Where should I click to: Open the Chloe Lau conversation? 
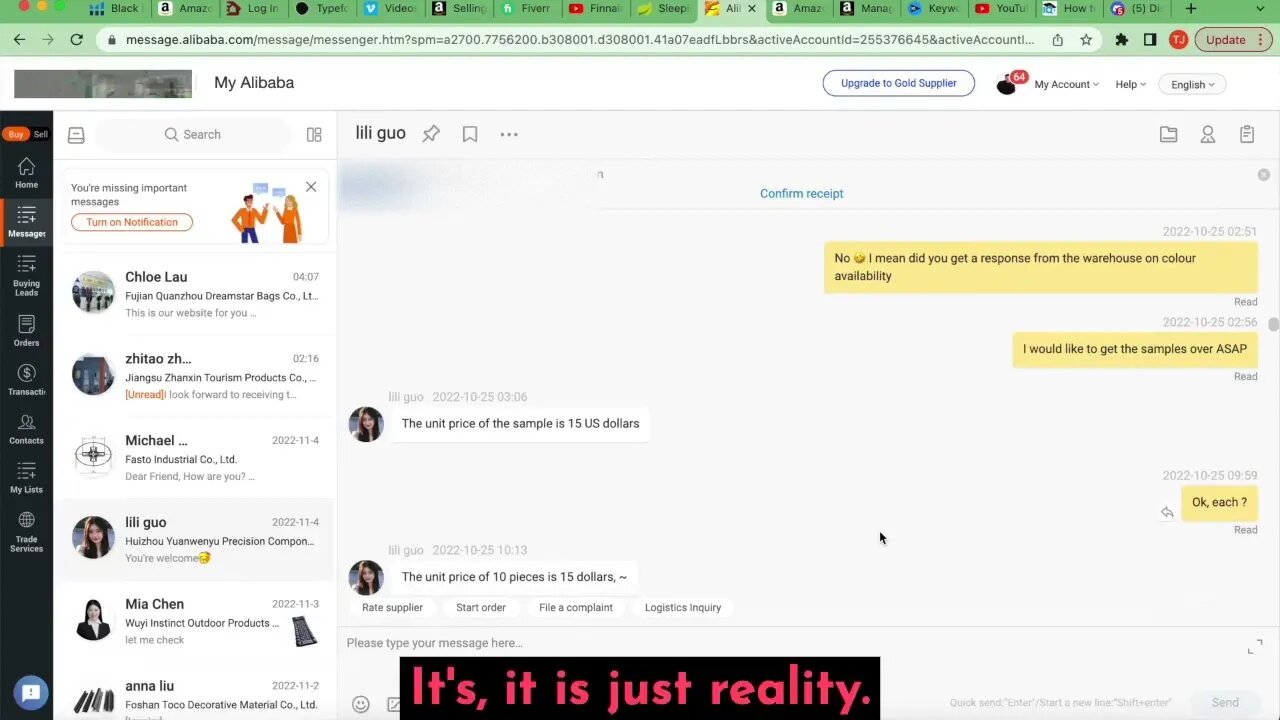(x=195, y=294)
